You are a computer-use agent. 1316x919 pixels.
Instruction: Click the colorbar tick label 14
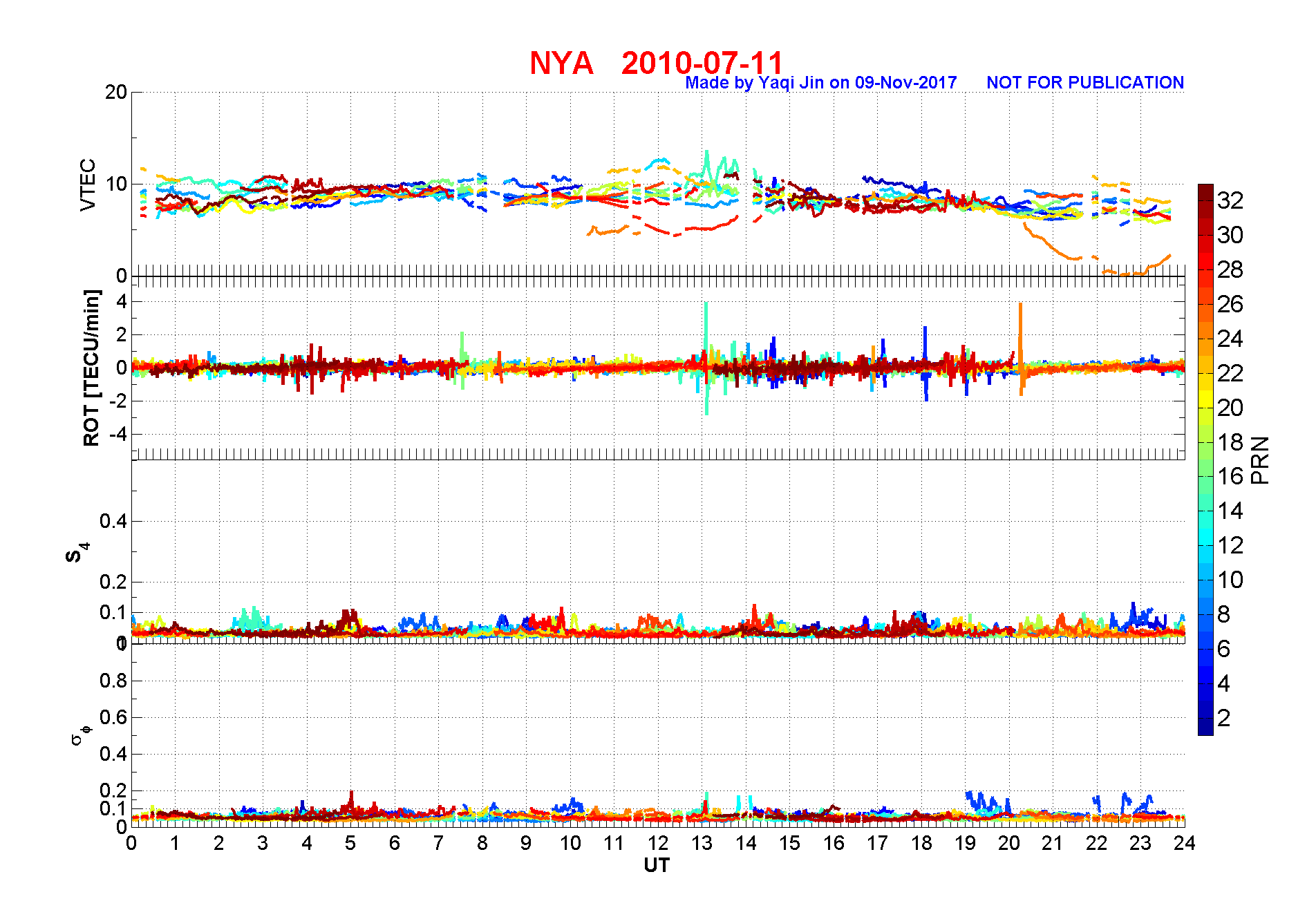pyautogui.click(x=1230, y=511)
